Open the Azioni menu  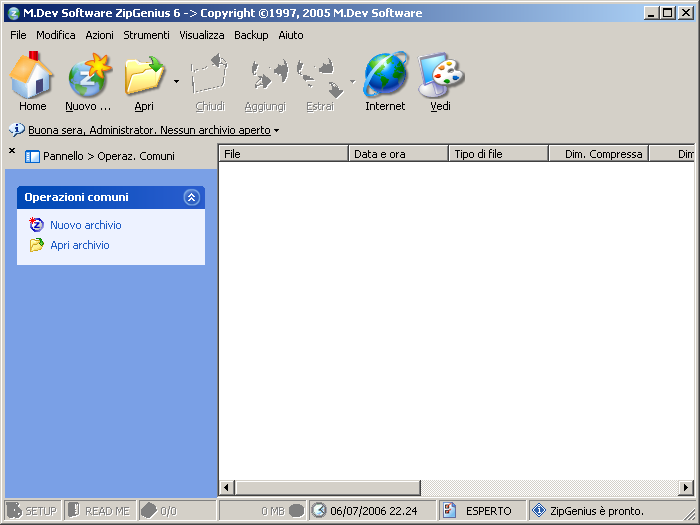click(x=100, y=35)
